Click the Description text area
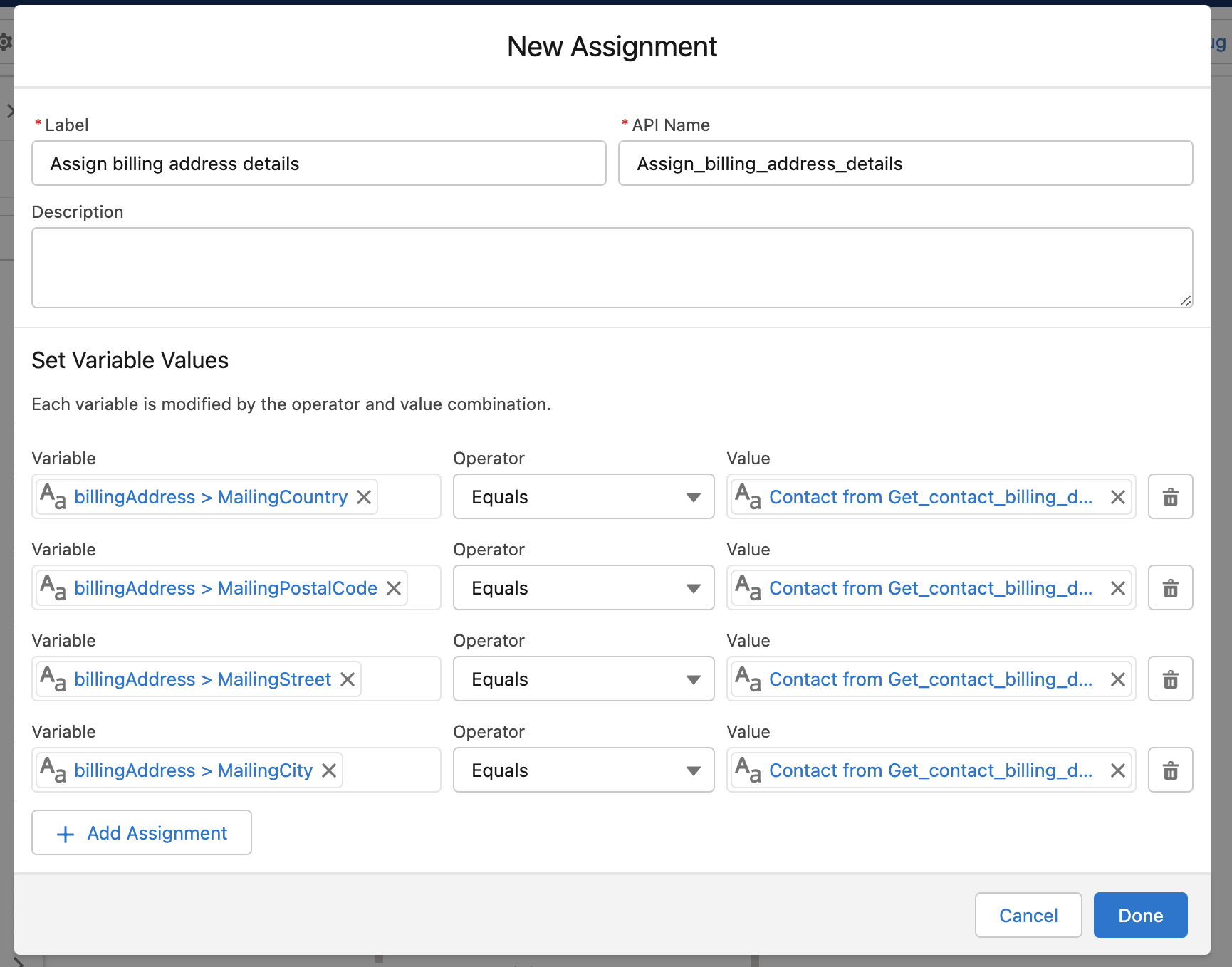The width and height of the screenshot is (1232, 967). [612, 268]
